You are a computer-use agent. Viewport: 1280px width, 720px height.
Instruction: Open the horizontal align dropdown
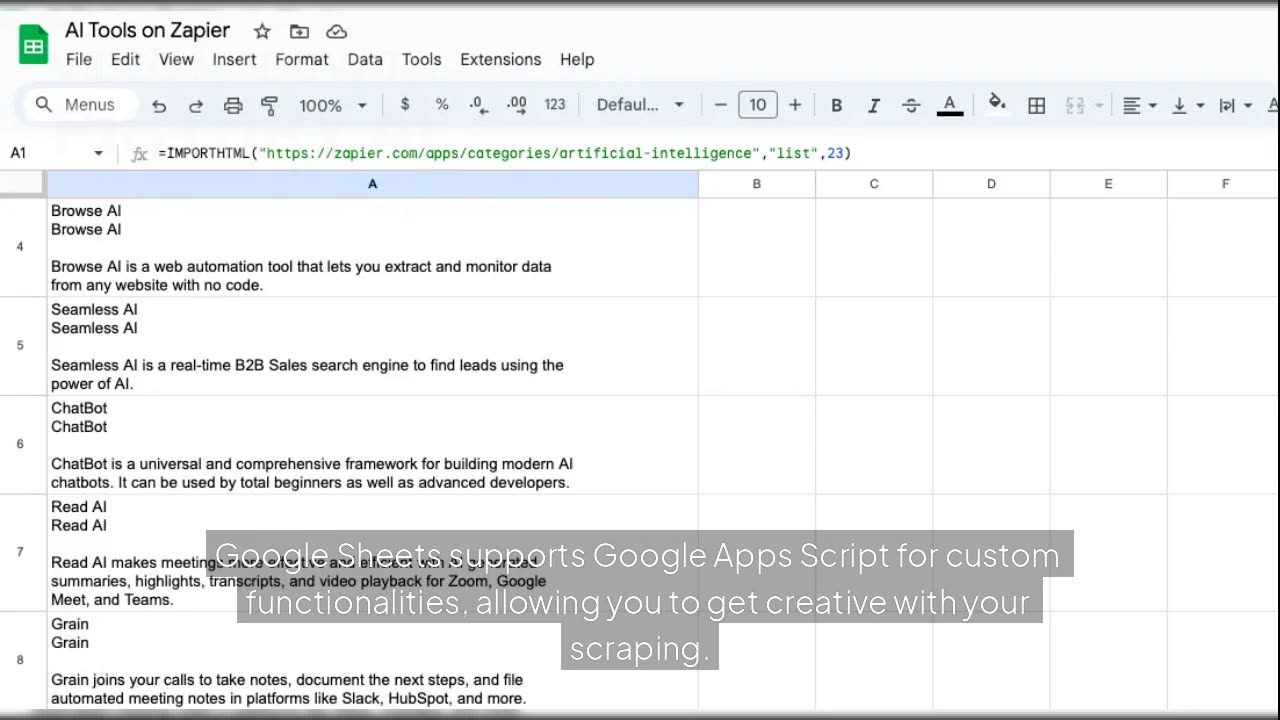pos(1139,105)
